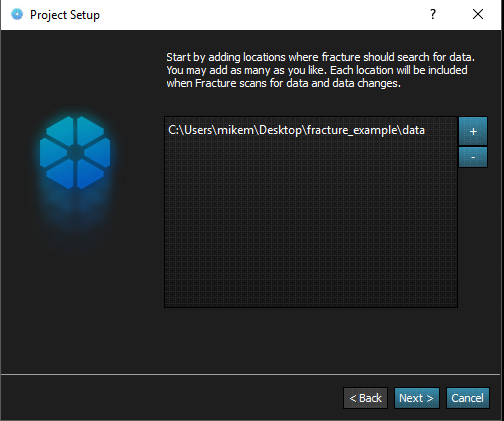Go back with the < Back button
The width and height of the screenshot is (504, 421).
pyautogui.click(x=365, y=398)
